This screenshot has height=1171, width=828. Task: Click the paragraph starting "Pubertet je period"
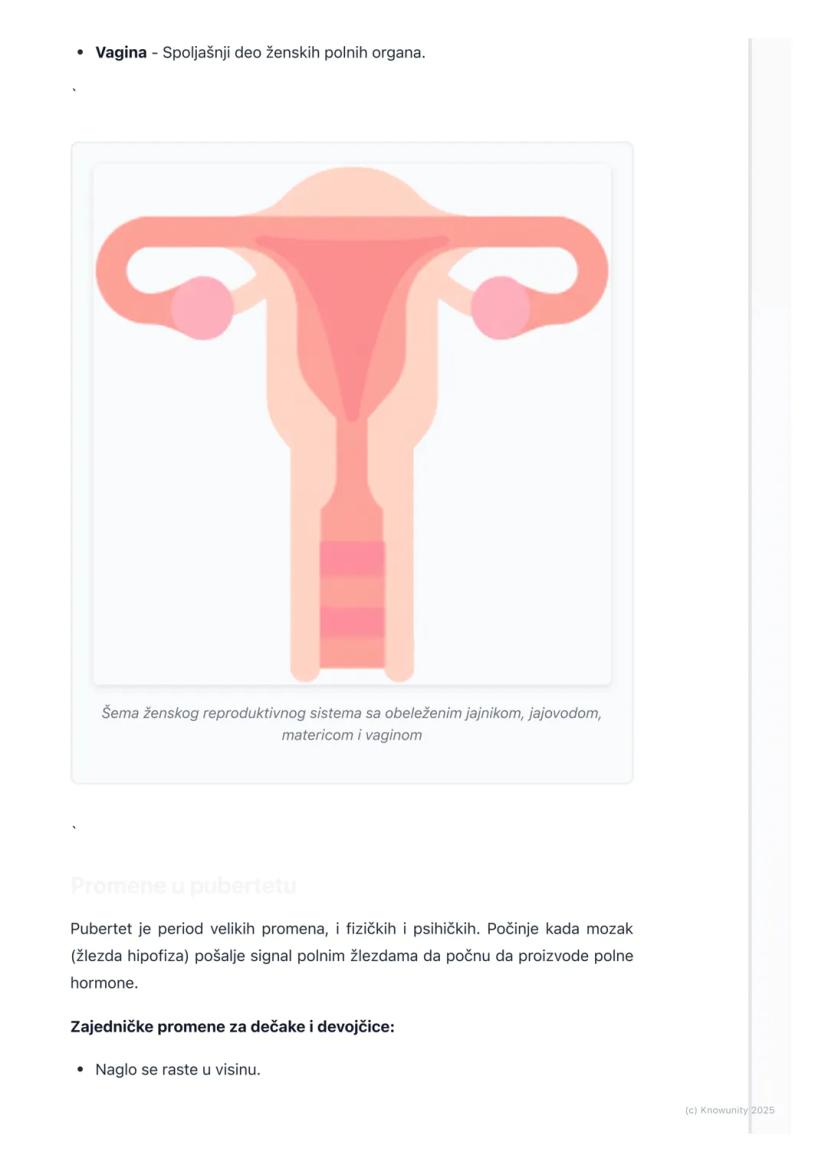[351, 955]
